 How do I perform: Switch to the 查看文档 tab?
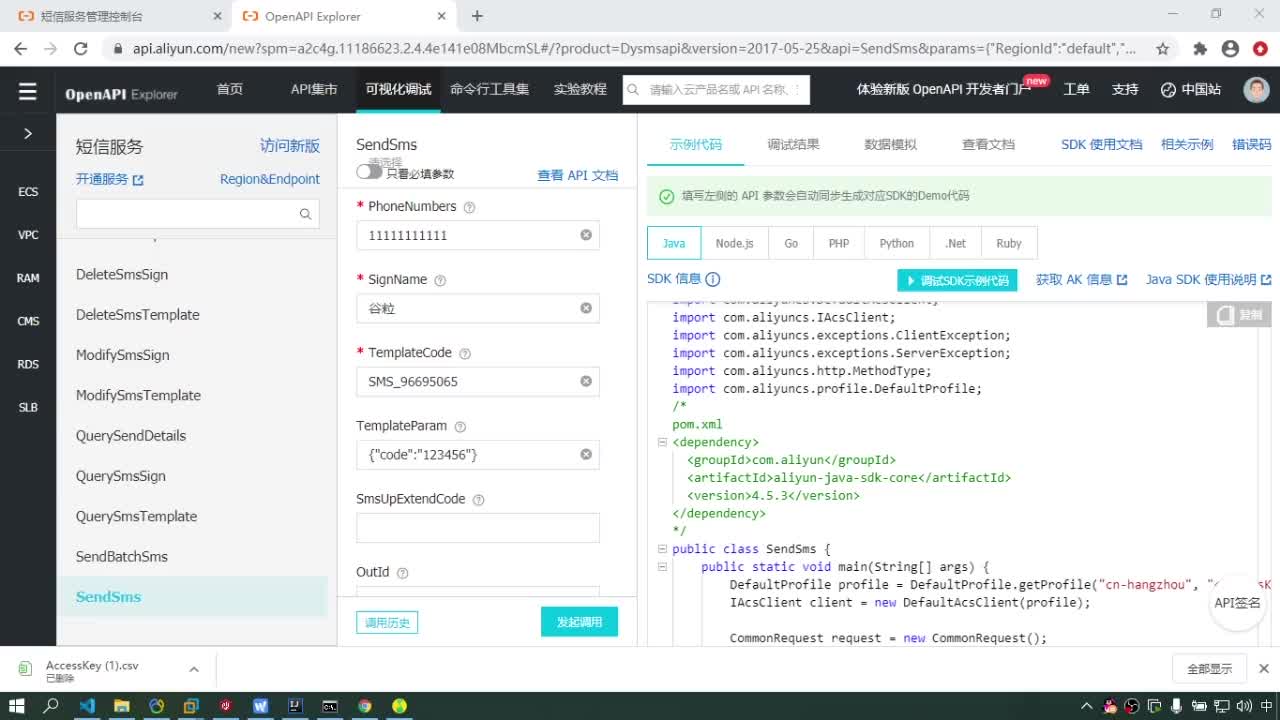988,144
